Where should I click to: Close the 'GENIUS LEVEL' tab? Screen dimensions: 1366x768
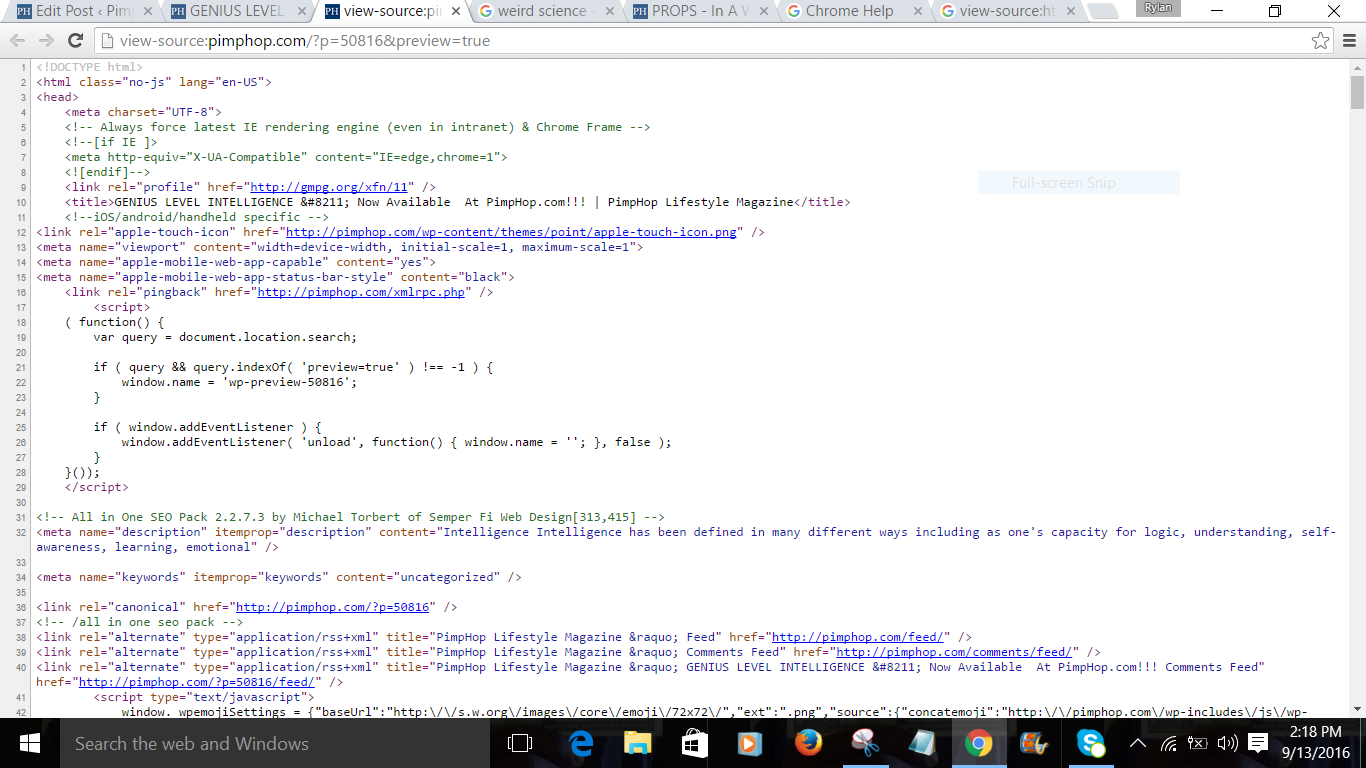coord(301,12)
